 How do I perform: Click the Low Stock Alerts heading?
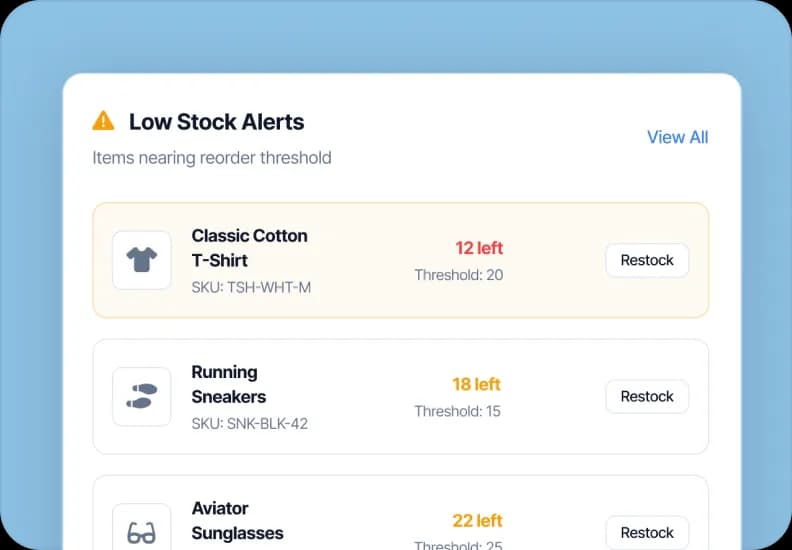point(216,122)
